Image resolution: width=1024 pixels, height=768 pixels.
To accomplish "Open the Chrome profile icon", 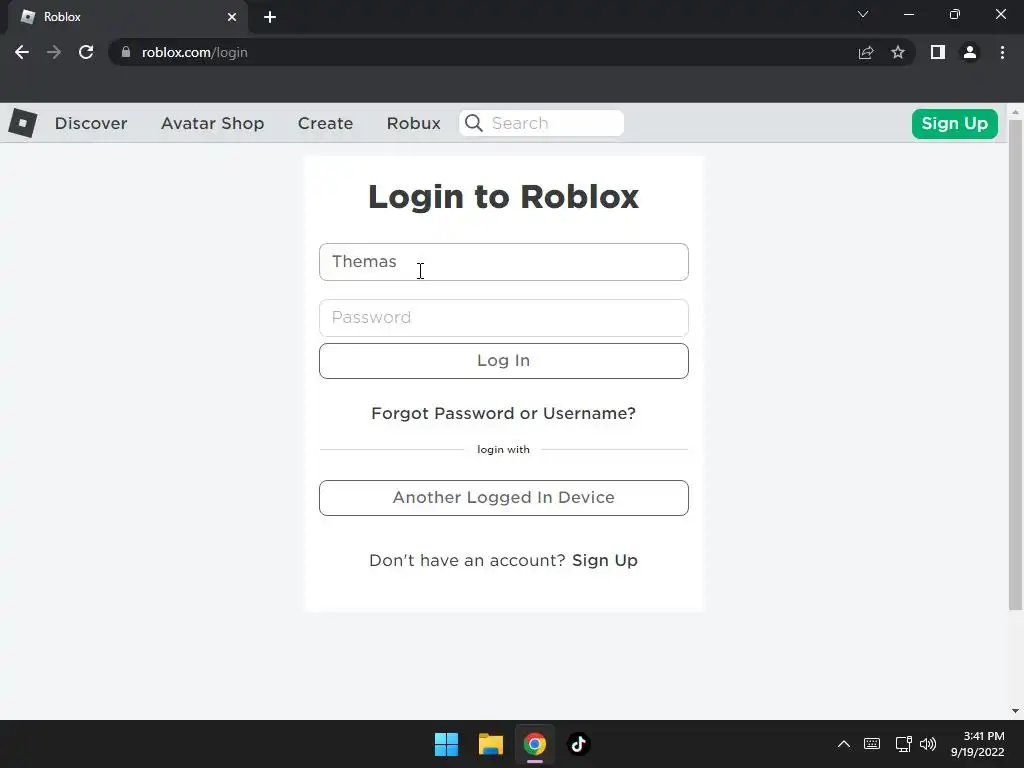I will coord(970,52).
